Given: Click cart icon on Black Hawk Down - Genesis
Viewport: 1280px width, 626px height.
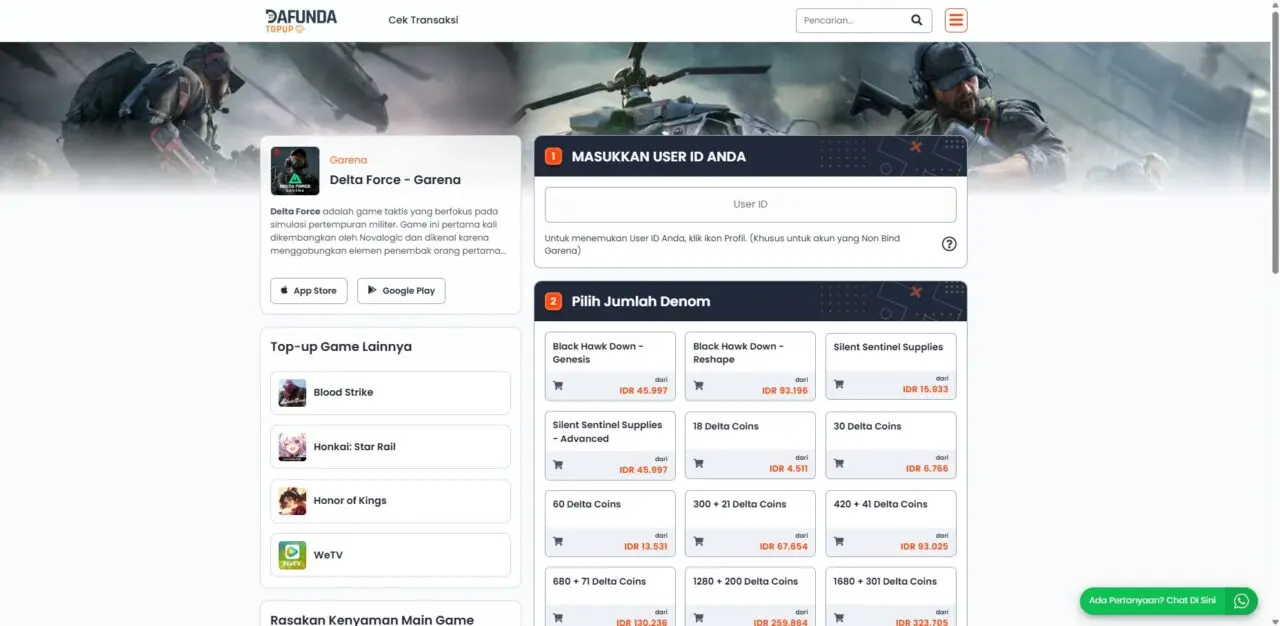Looking at the screenshot, I should (x=558, y=385).
